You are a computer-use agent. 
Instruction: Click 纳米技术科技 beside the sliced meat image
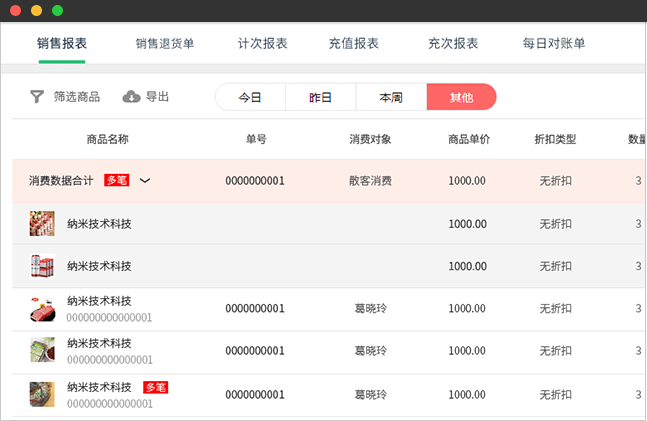click(x=99, y=301)
